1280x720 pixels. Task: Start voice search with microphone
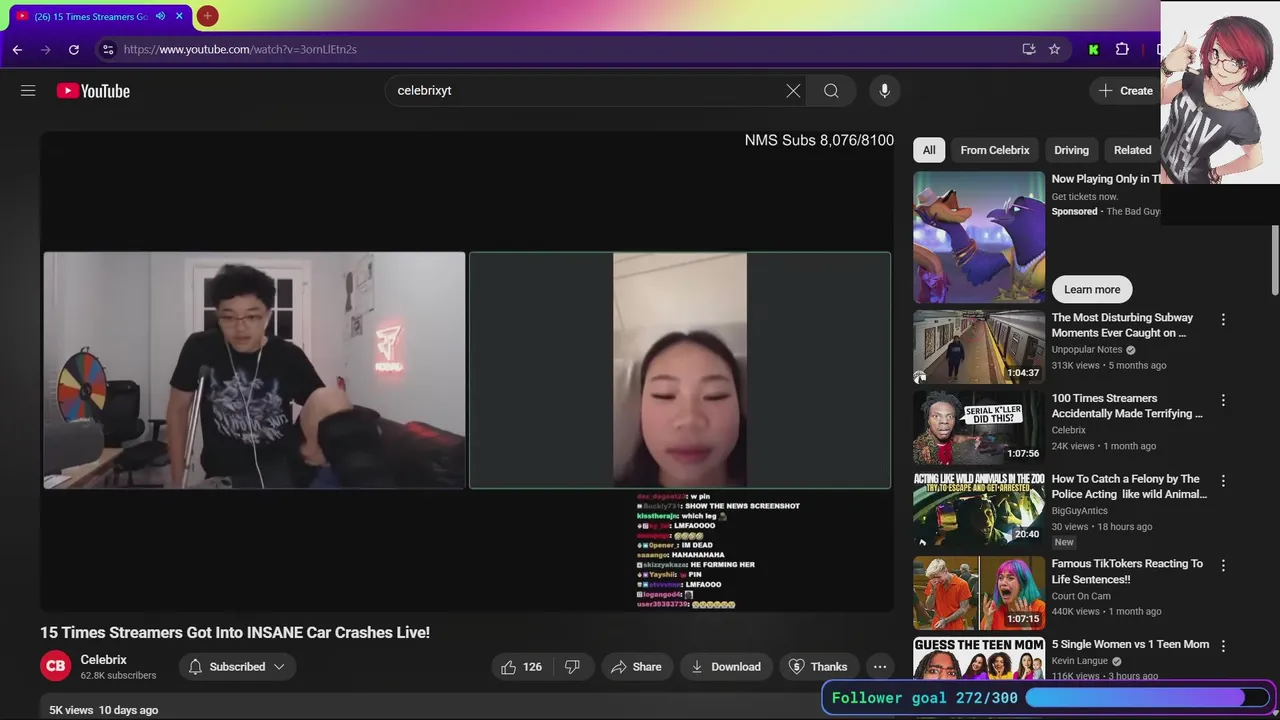884,91
